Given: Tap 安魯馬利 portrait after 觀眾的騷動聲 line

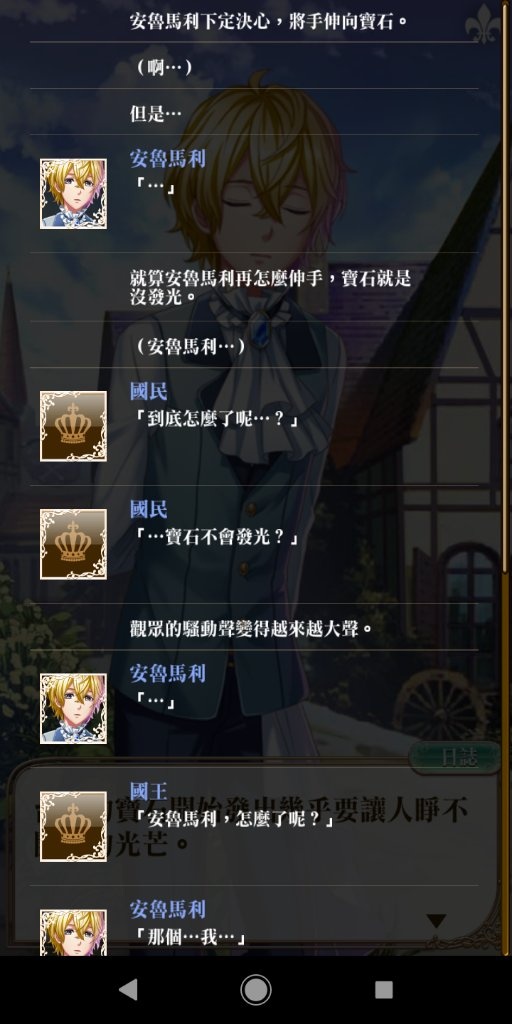Looking at the screenshot, I should coord(73,708).
